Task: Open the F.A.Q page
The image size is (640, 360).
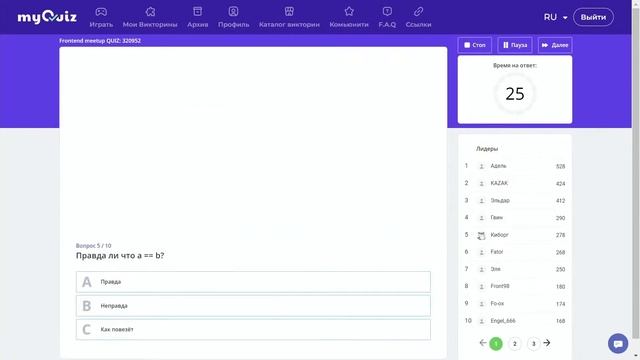Action: (387, 17)
